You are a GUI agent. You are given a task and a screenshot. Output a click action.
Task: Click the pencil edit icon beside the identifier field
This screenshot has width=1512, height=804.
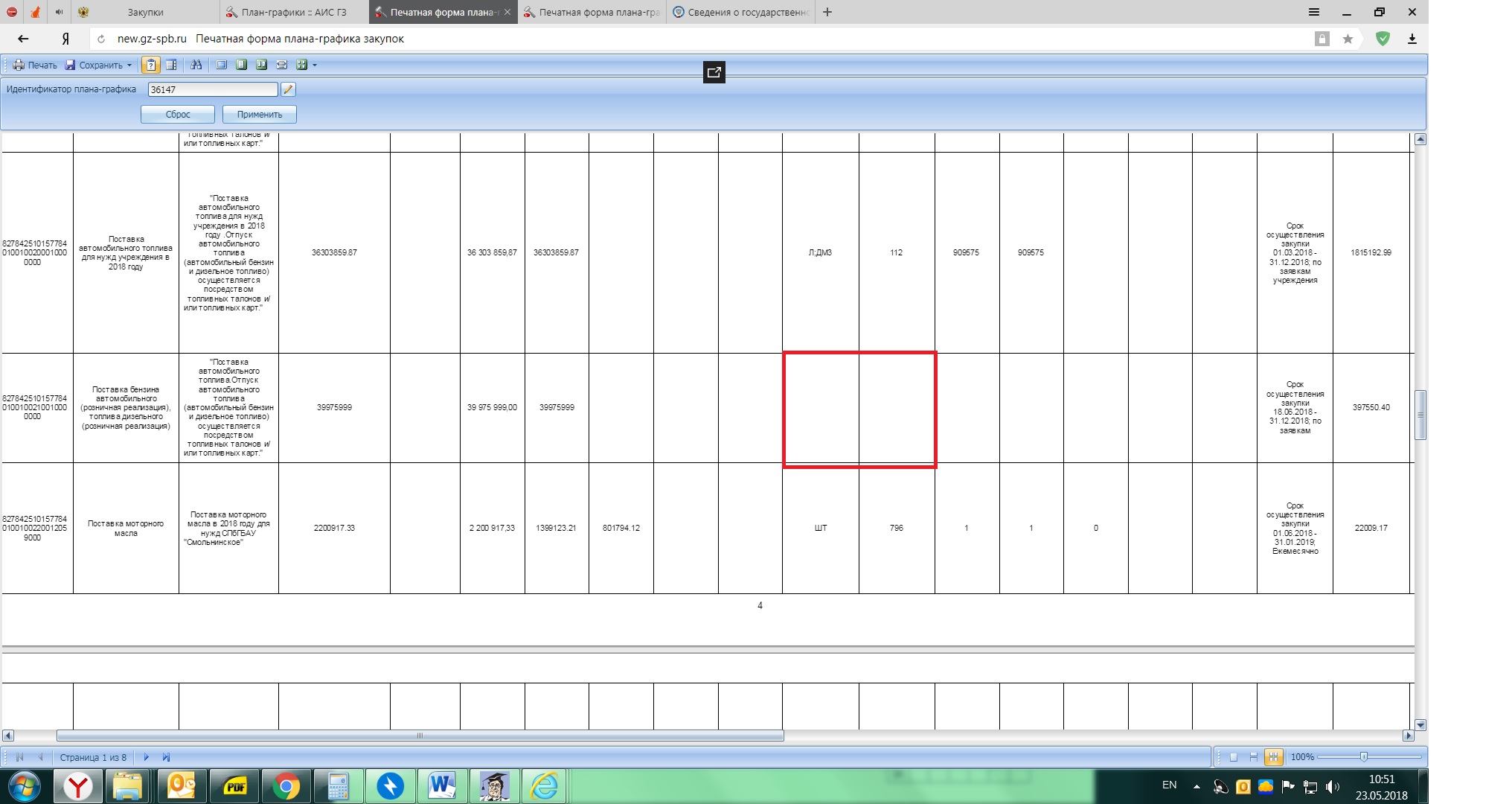[x=288, y=89]
